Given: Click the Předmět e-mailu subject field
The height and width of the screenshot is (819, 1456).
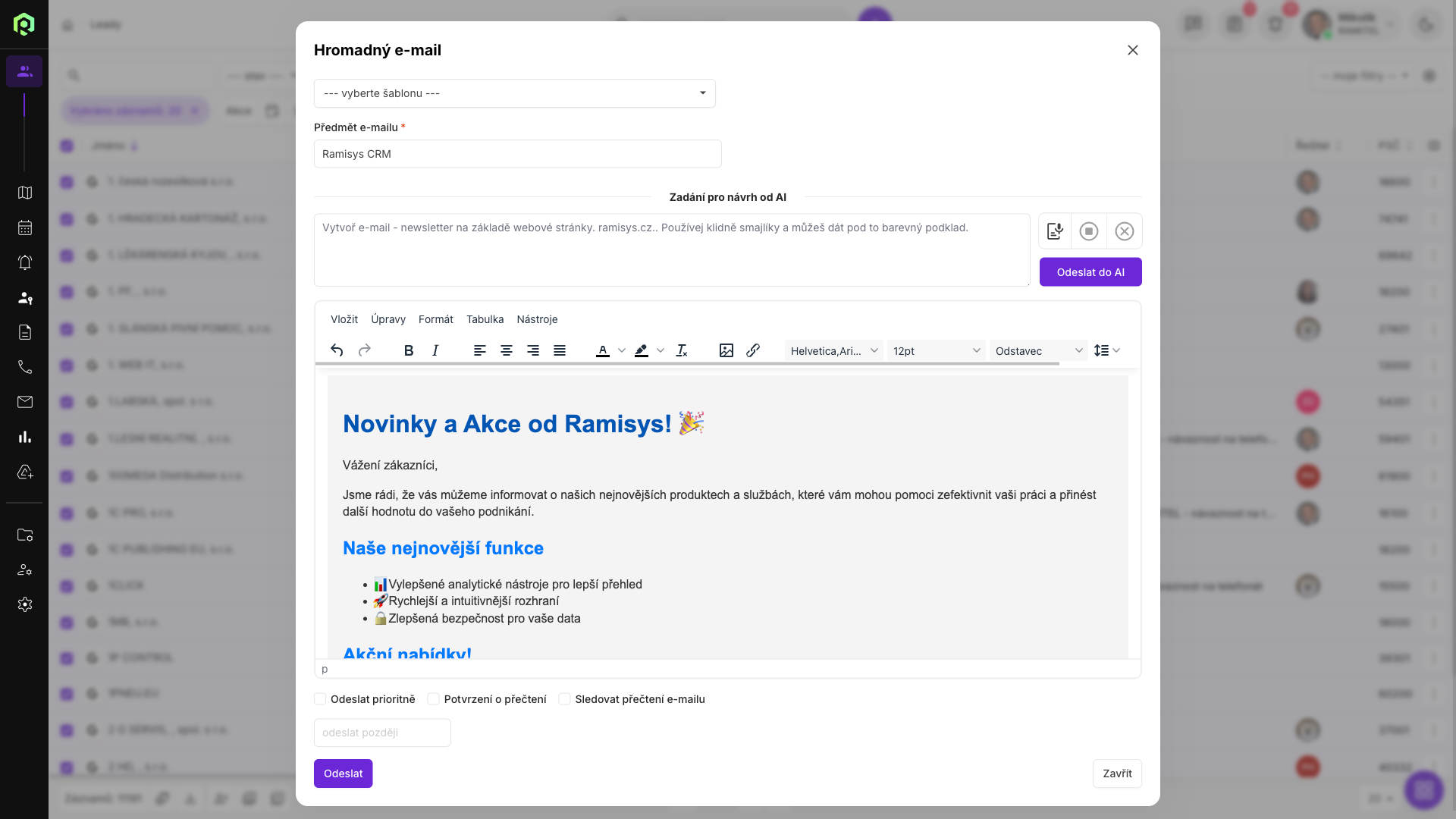Looking at the screenshot, I should (518, 154).
